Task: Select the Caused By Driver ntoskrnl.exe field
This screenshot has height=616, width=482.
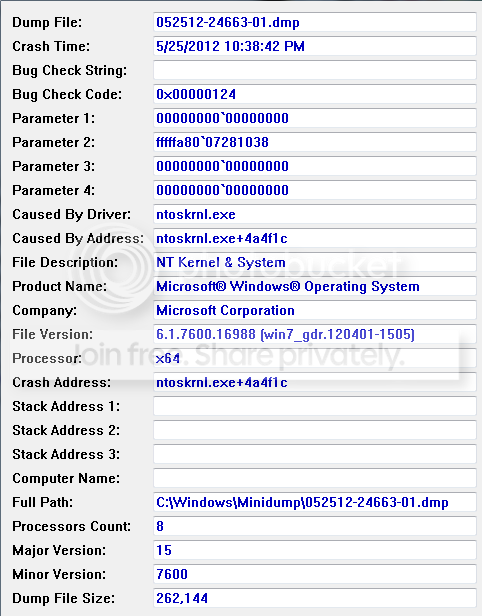Action: click(315, 214)
